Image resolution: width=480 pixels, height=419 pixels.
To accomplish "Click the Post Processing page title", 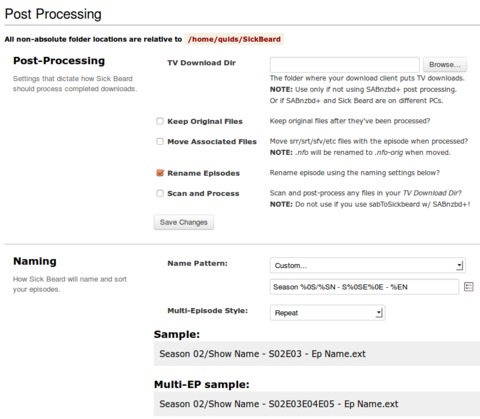I will coord(53,14).
